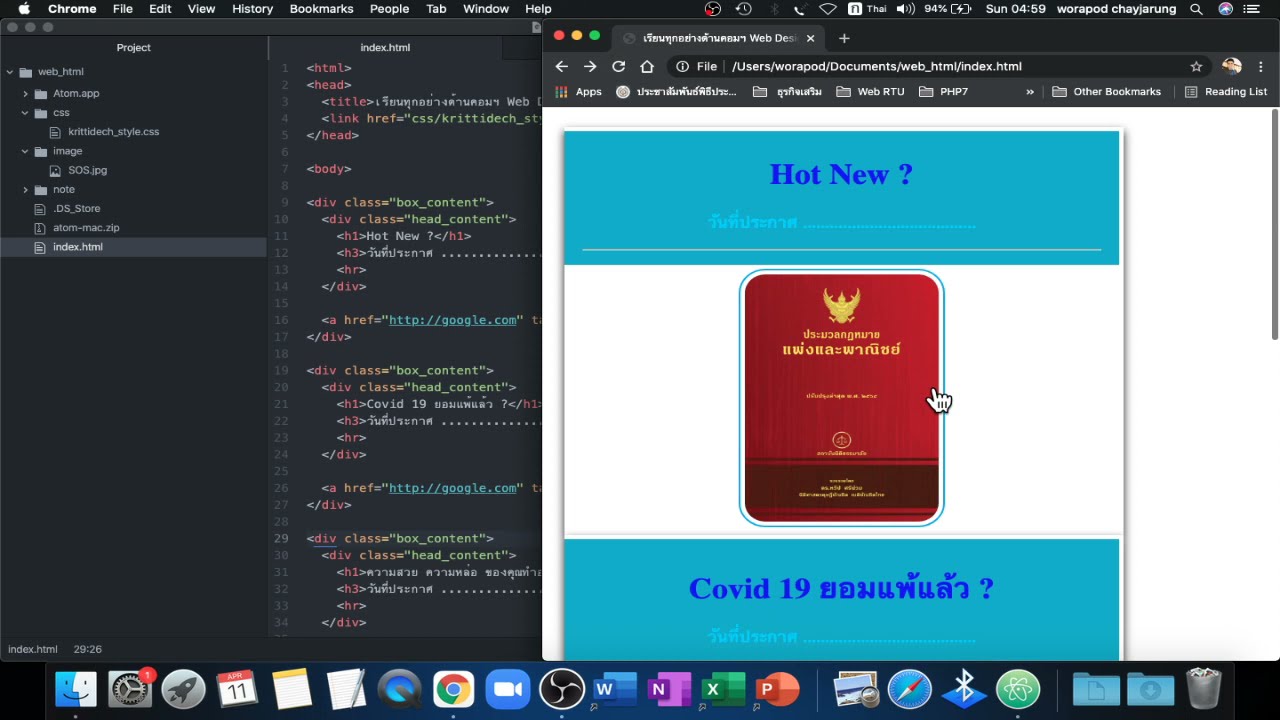
Task: Open OBS Studio from the Dock
Action: (561, 689)
